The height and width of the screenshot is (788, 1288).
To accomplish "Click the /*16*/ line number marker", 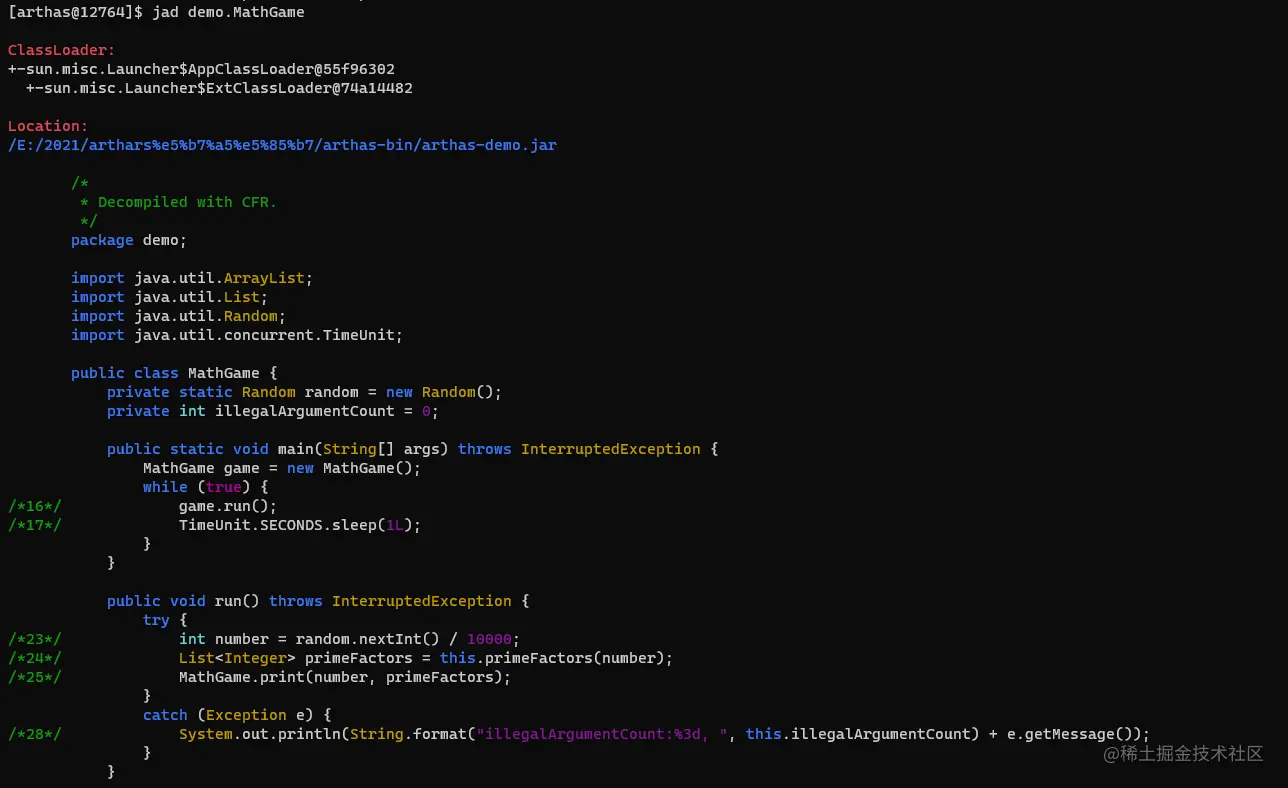I will coord(35,506).
